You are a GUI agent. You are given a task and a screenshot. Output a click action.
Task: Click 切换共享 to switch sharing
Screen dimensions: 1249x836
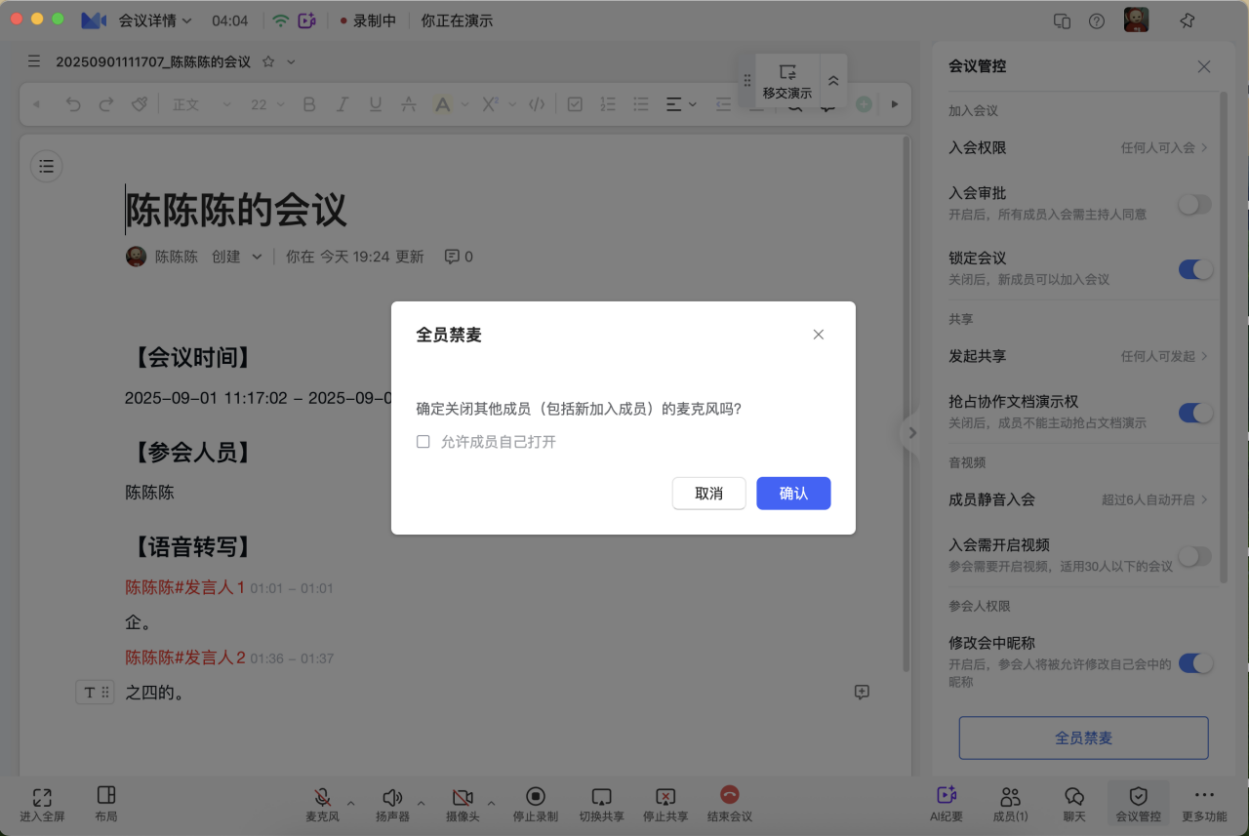pyautogui.click(x=601, y=805)
